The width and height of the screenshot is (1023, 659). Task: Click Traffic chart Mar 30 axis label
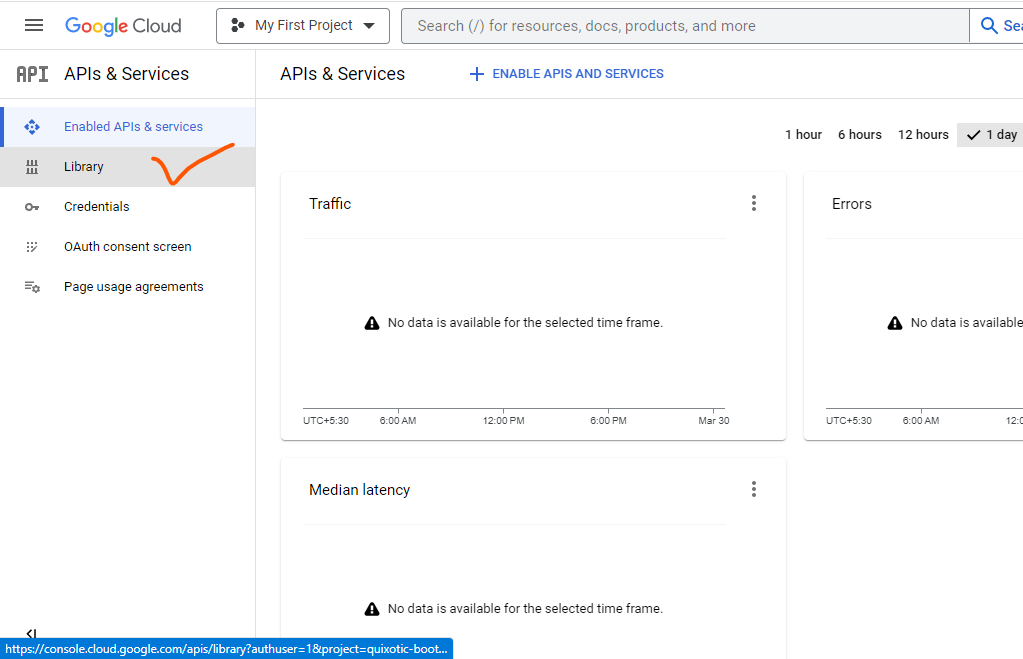click(x=714, y=421)
